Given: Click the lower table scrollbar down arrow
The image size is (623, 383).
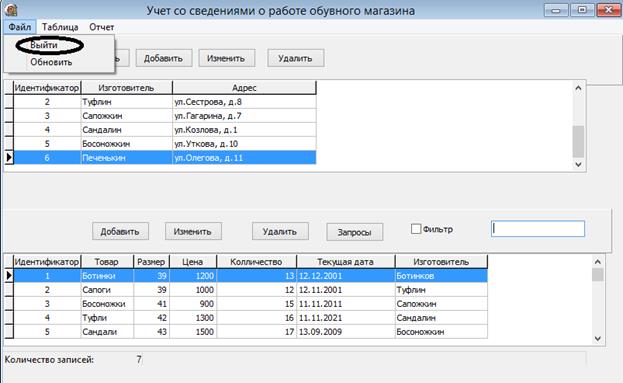Looking at the screenshot, I should pos(598,339).
